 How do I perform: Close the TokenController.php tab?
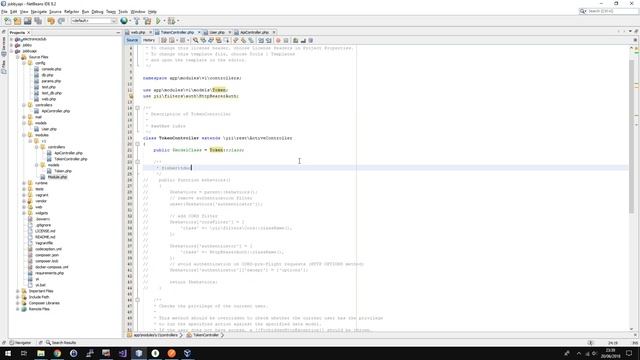199,32
